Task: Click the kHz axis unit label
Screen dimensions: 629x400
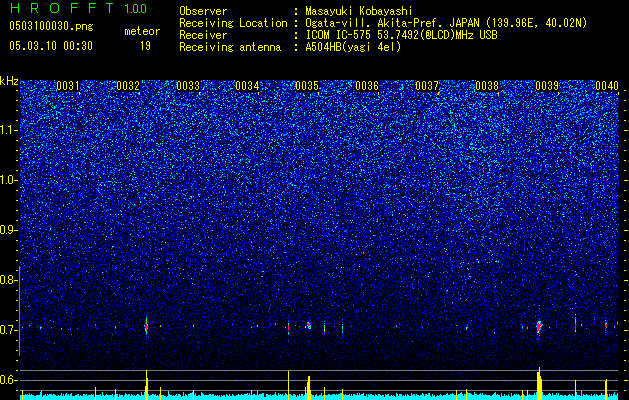Action: pyautogui.click(x=9, y=81)
